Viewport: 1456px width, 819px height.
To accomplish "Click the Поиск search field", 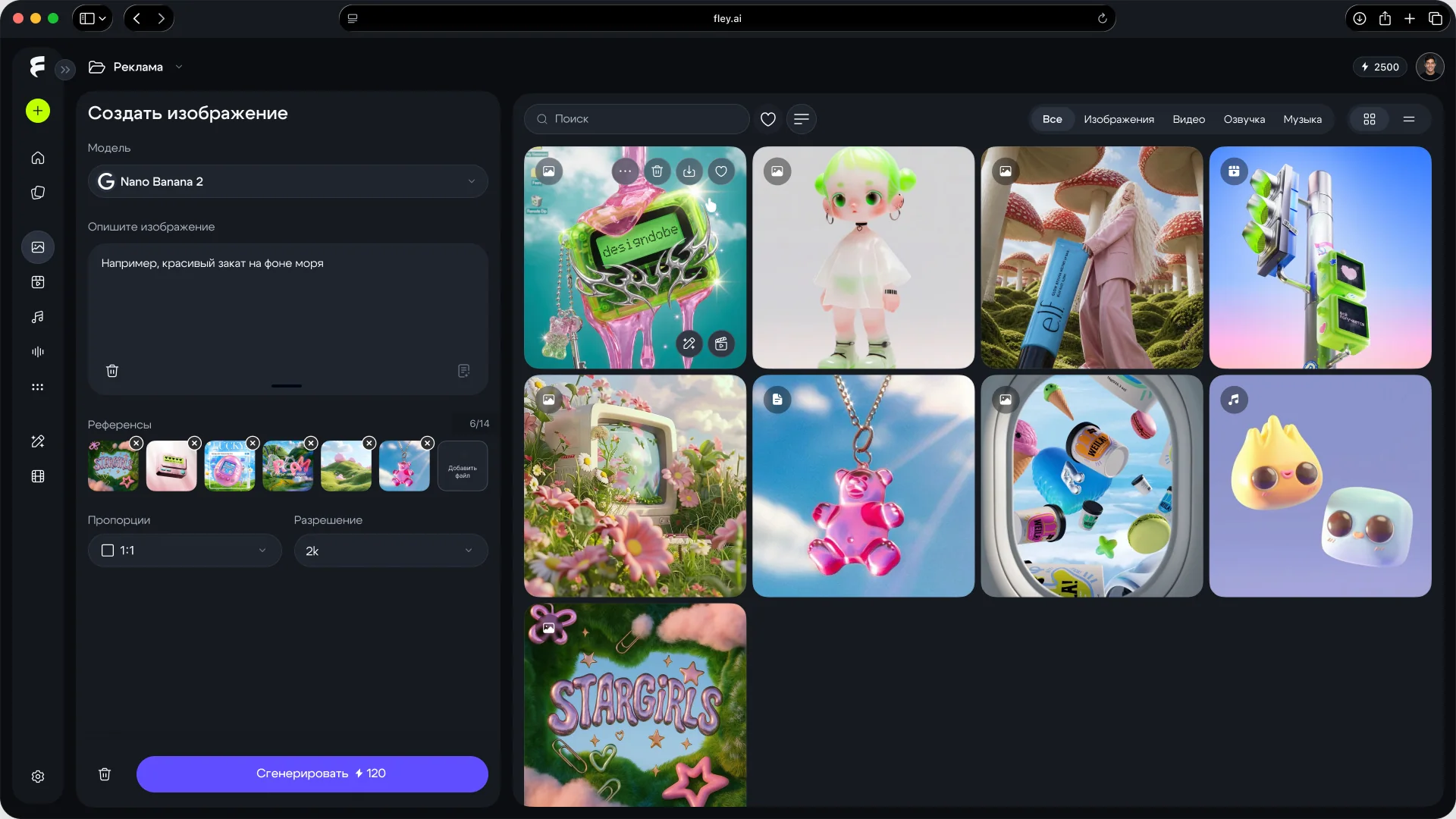I will (637, 119).
